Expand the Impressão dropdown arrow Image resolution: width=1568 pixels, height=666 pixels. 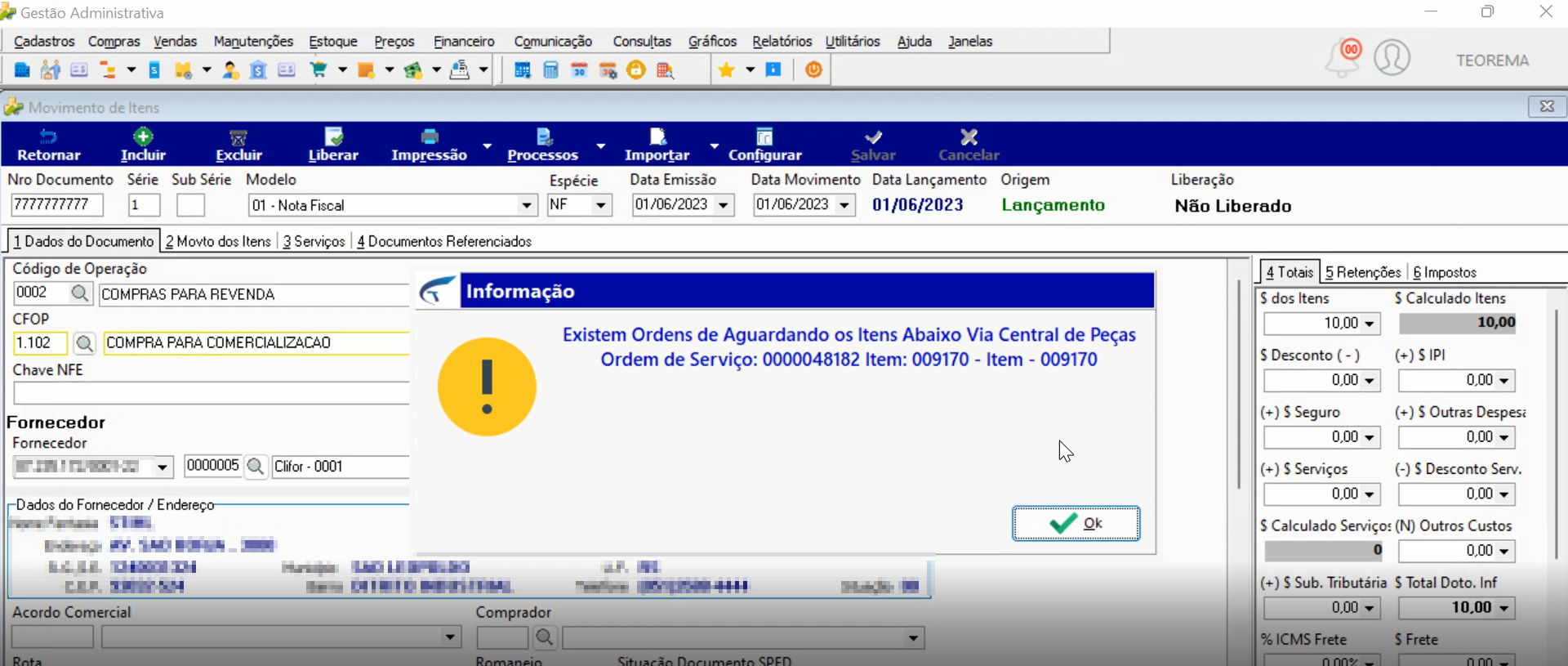click(x=488, y=145)
